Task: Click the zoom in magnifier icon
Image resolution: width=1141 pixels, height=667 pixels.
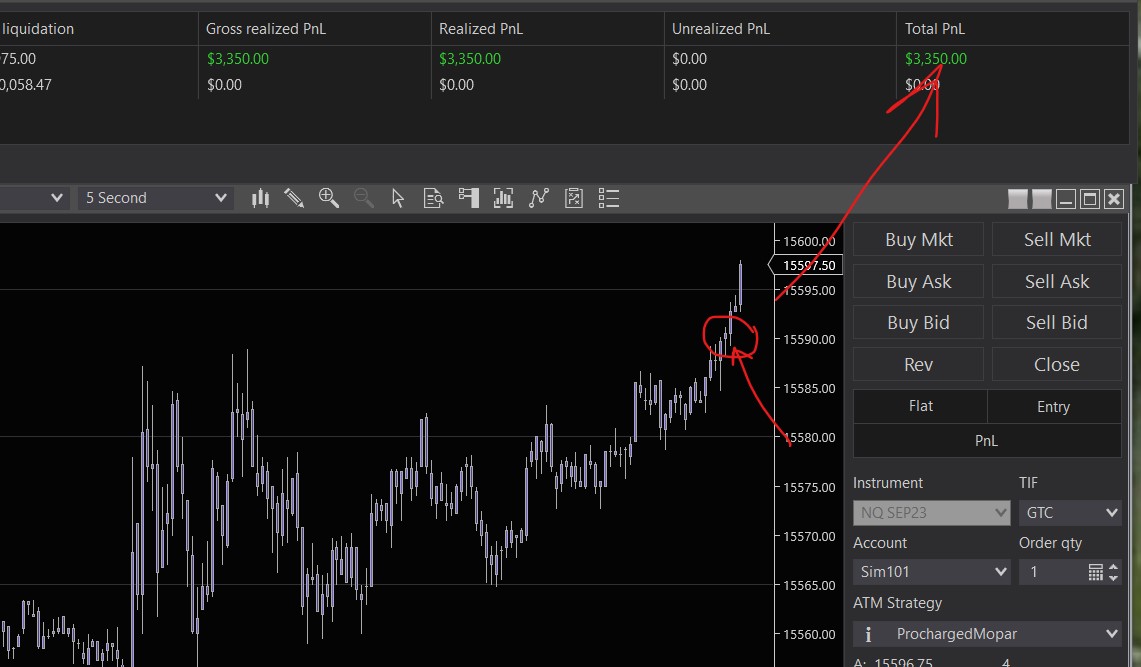Action: 329,198
